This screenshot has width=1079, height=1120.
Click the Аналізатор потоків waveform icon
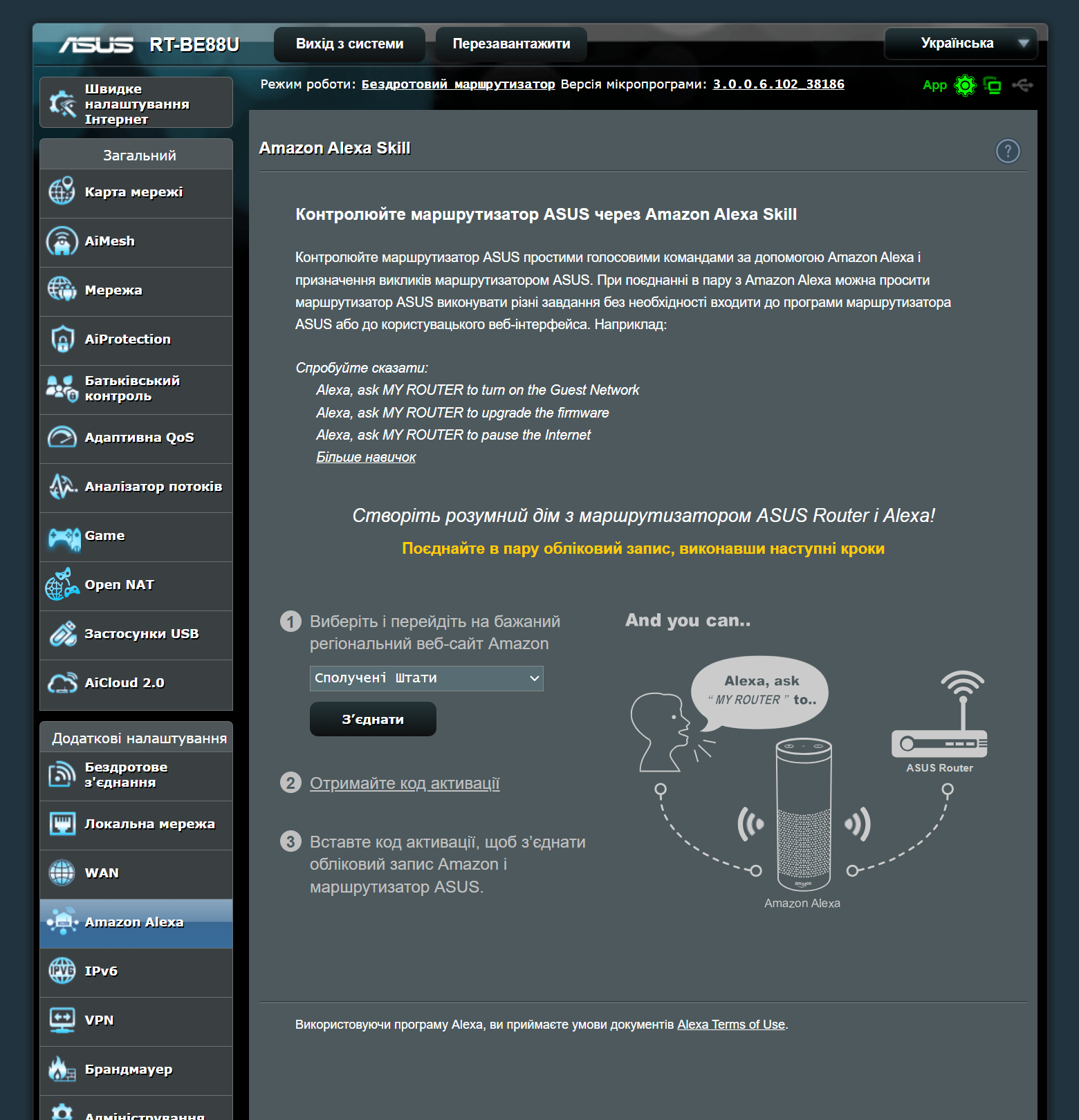coord(62,486)
